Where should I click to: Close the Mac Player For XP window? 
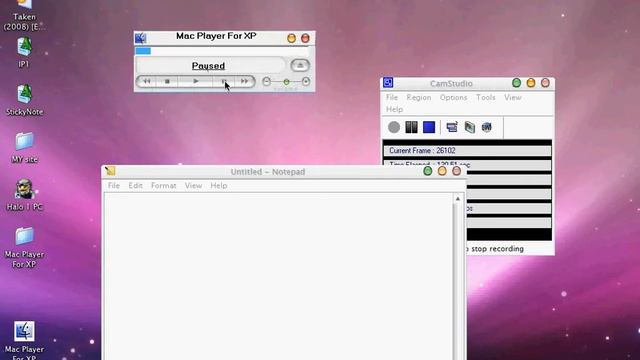(x=305, y=38)
